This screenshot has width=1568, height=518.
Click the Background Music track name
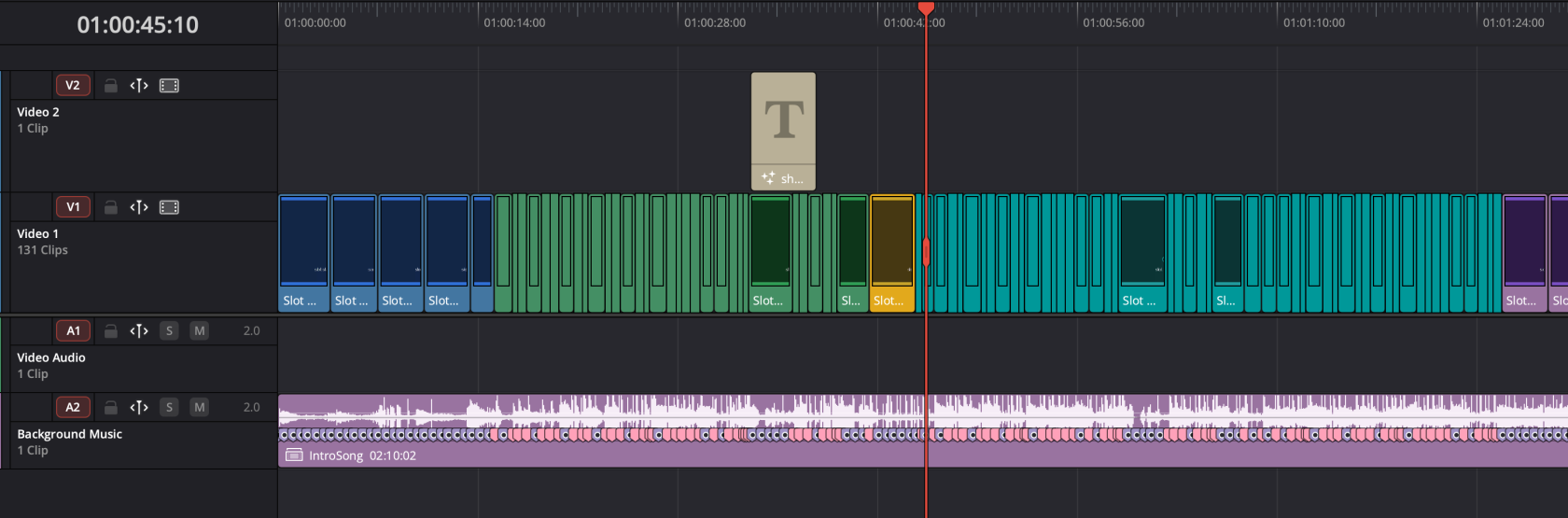[x=70, y=434]
